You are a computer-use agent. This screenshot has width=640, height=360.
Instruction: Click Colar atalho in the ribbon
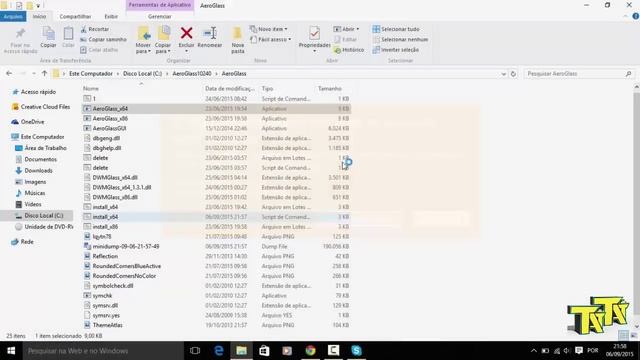point(99,50)
